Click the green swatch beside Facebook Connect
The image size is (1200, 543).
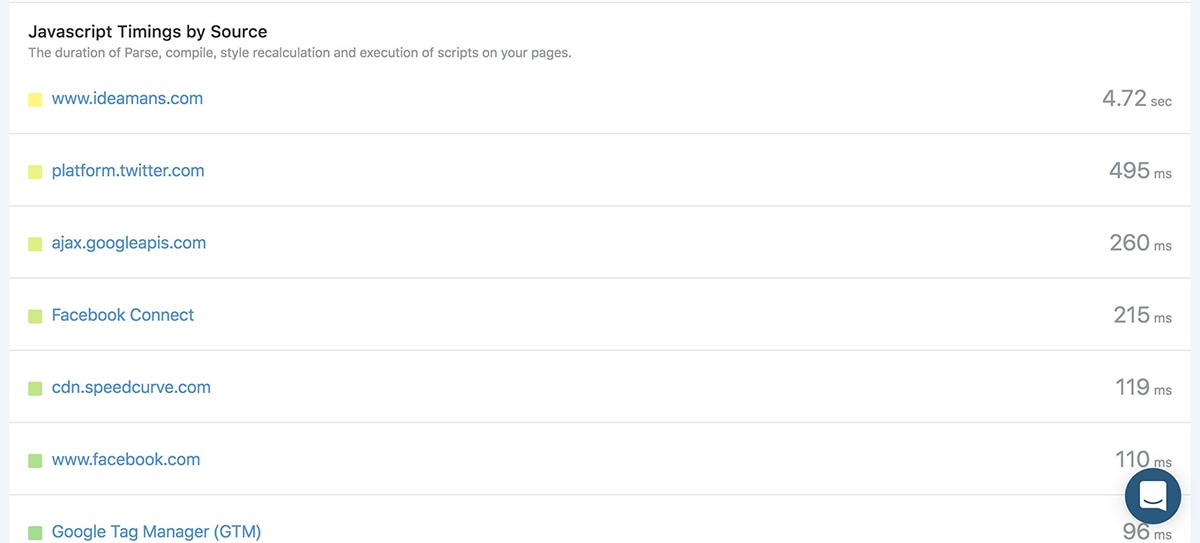pos(35,316)
